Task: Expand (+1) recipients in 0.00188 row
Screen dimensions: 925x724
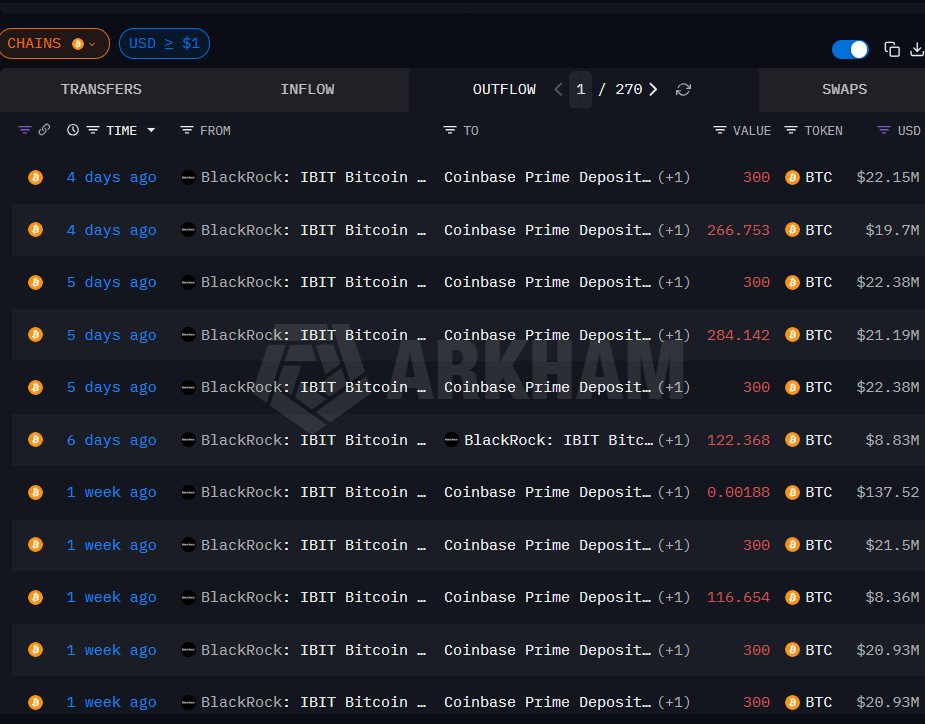Action: 674,492
